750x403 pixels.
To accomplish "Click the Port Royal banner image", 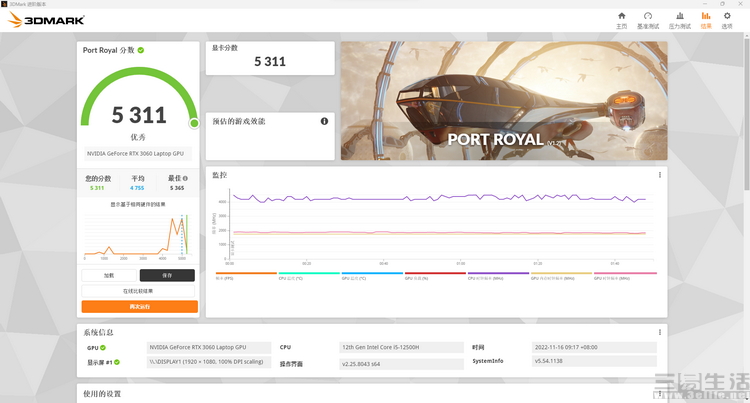I will tap(504, 100).
